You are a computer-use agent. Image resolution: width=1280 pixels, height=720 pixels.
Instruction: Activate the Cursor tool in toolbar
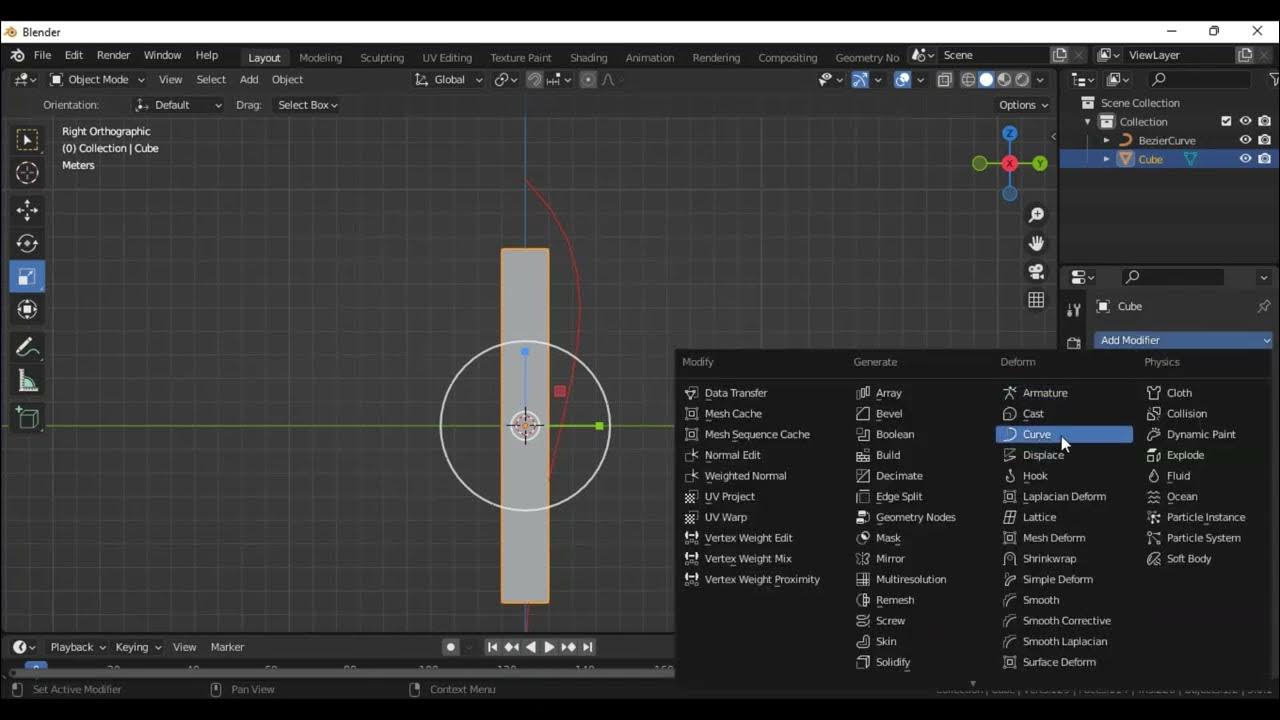pos(27,173)
